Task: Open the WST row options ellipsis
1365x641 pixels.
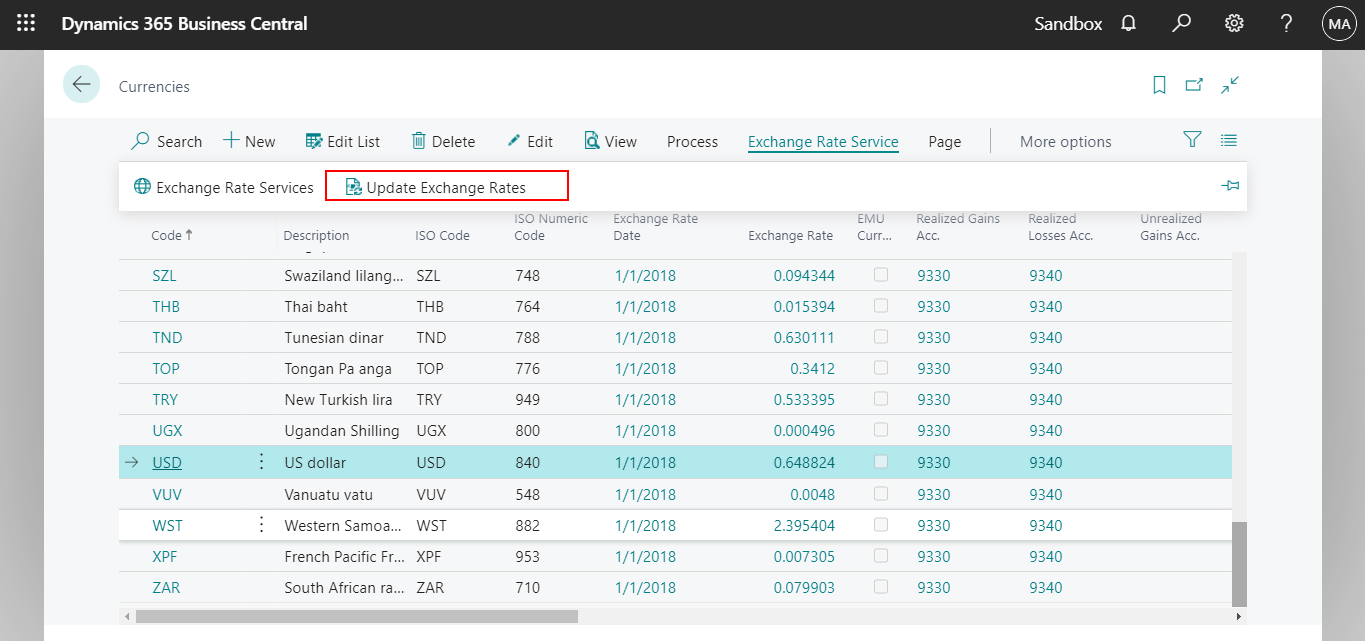Action: tap(261, 524)
